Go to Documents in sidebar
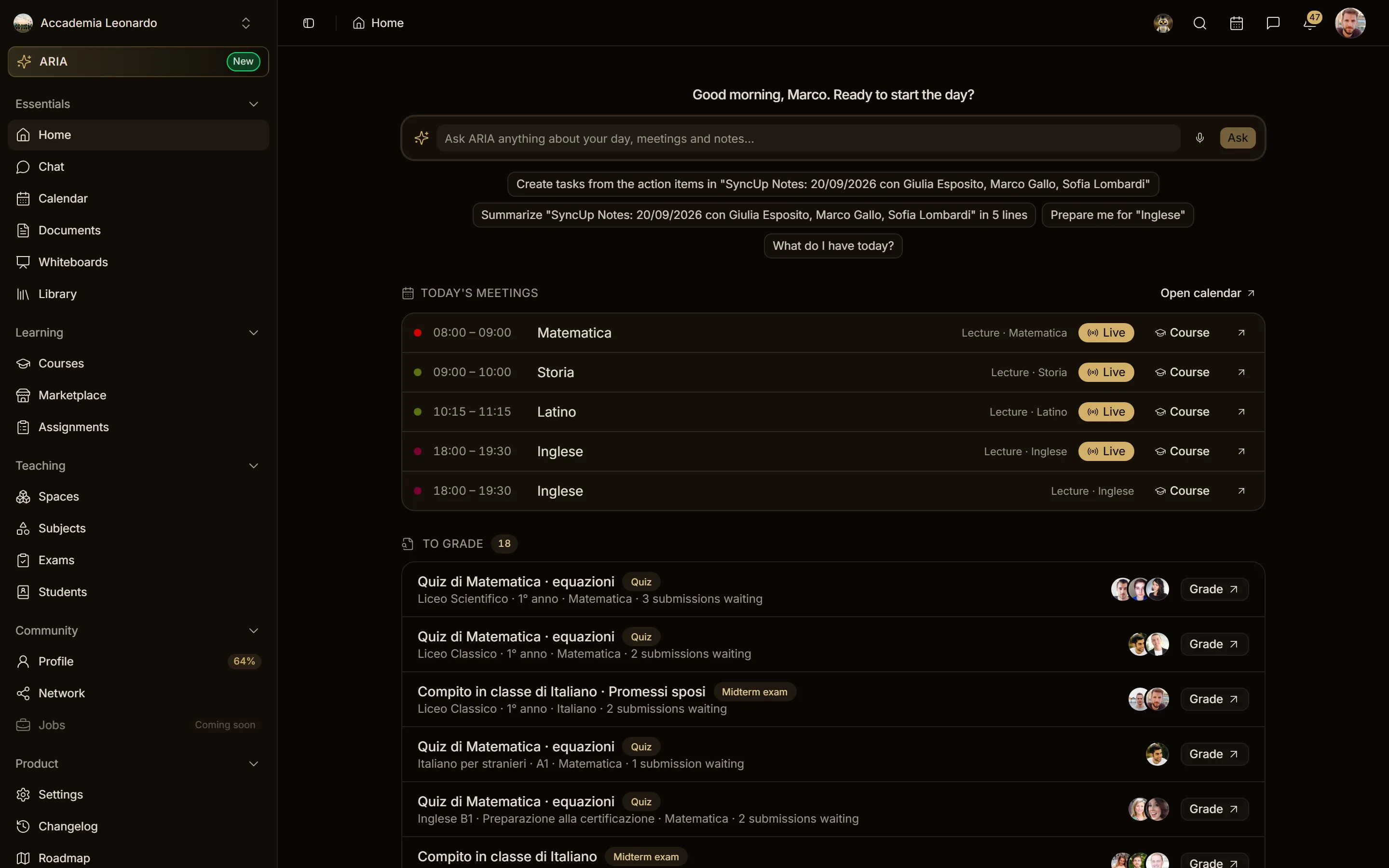 pyautogui.click(x=138, y=230)
